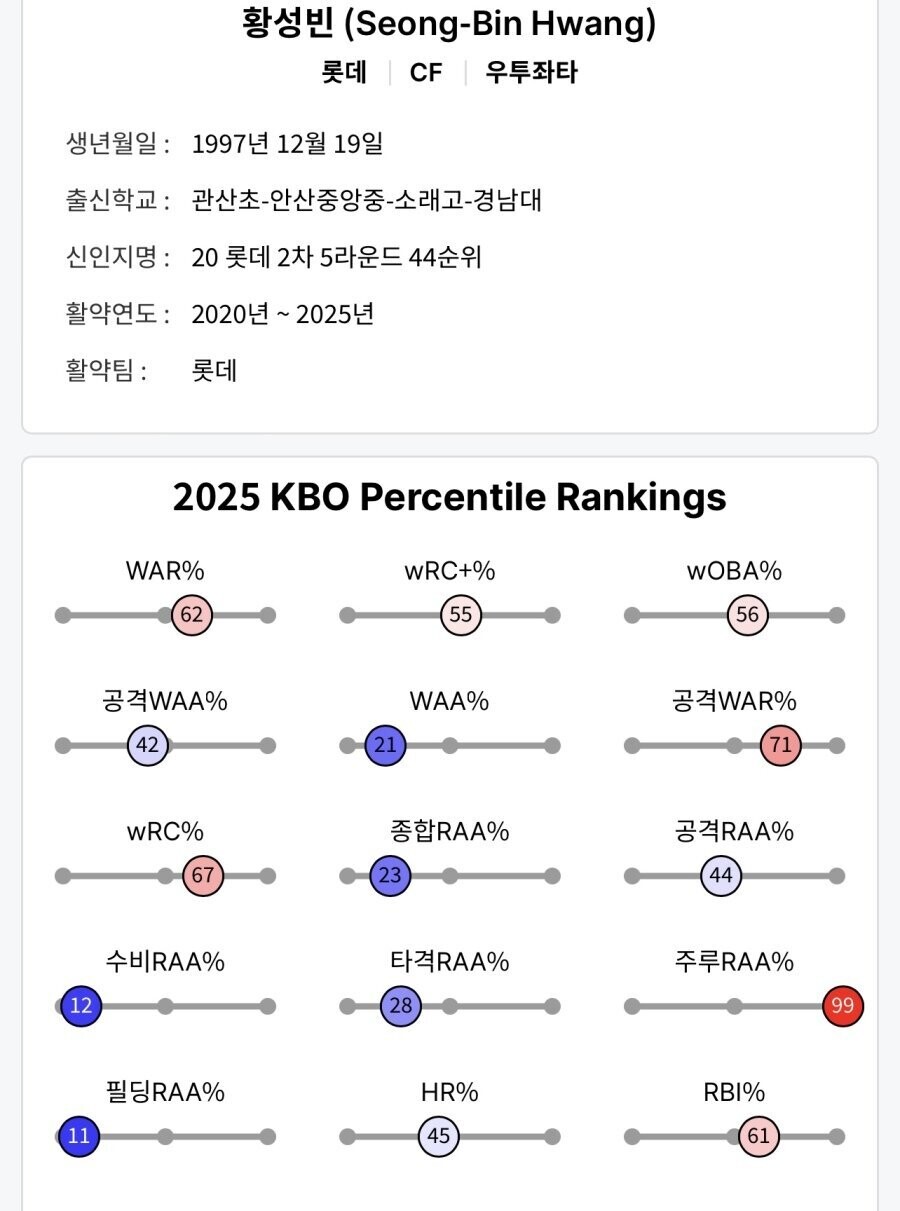Click the WAR% percentile marker showing 62
The height and width of the screenshot is (1211, 900).
[192, 615]
